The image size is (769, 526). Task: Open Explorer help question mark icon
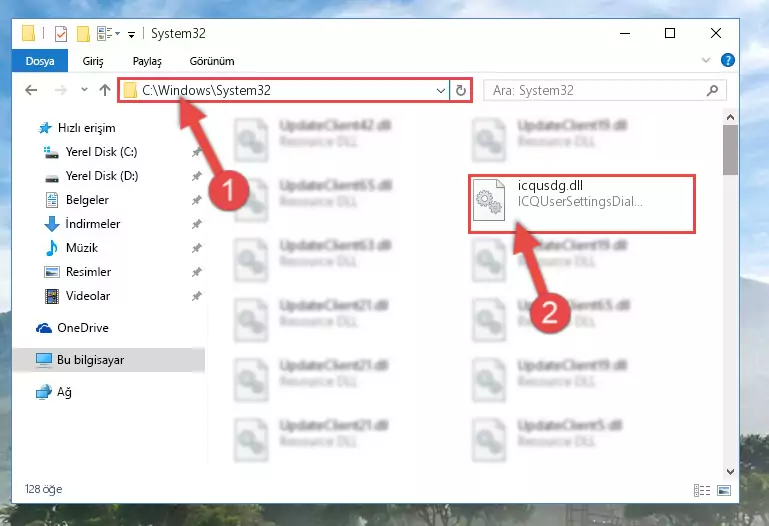728,60
